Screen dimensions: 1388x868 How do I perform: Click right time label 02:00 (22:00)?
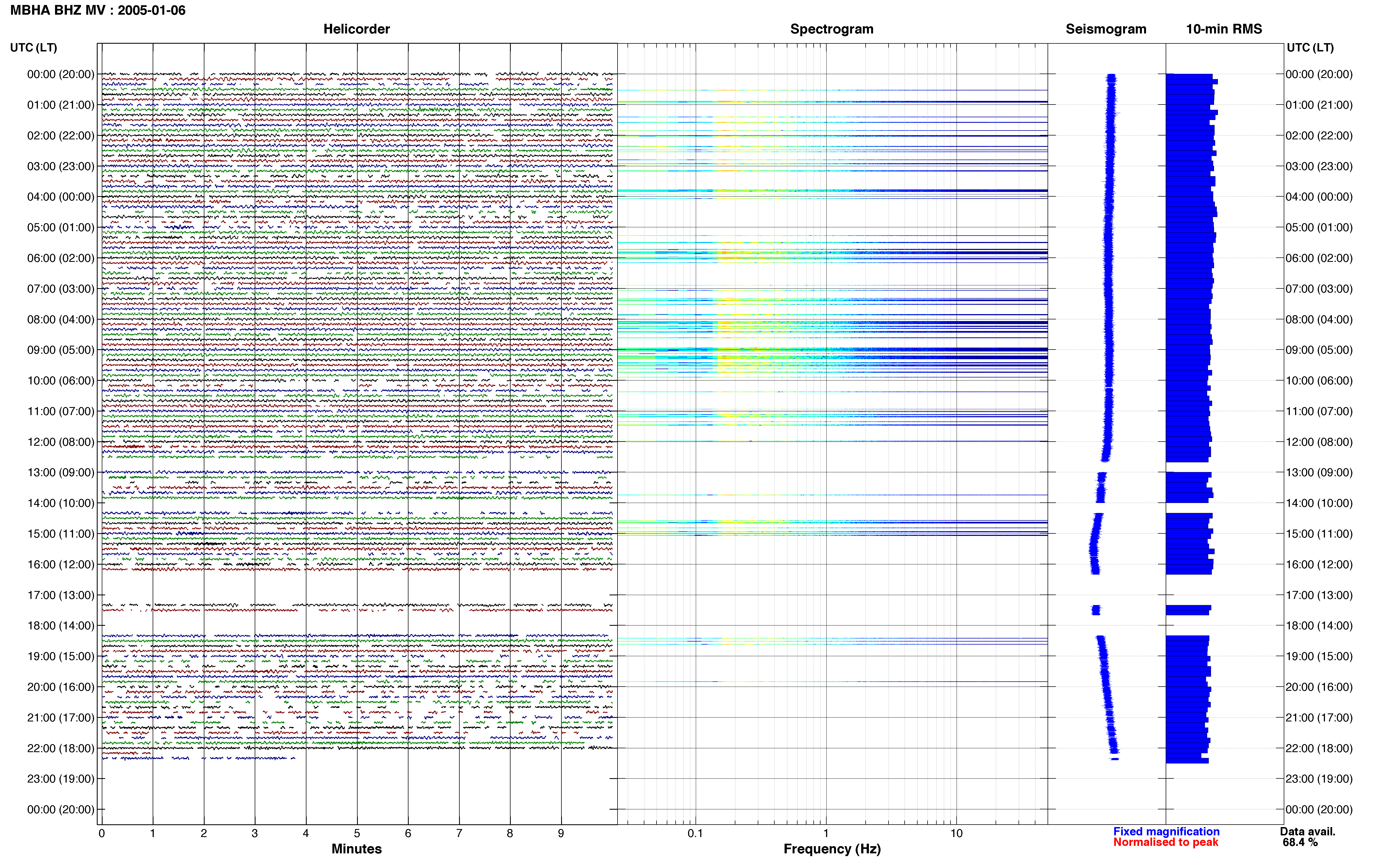tap(1319, 136)
